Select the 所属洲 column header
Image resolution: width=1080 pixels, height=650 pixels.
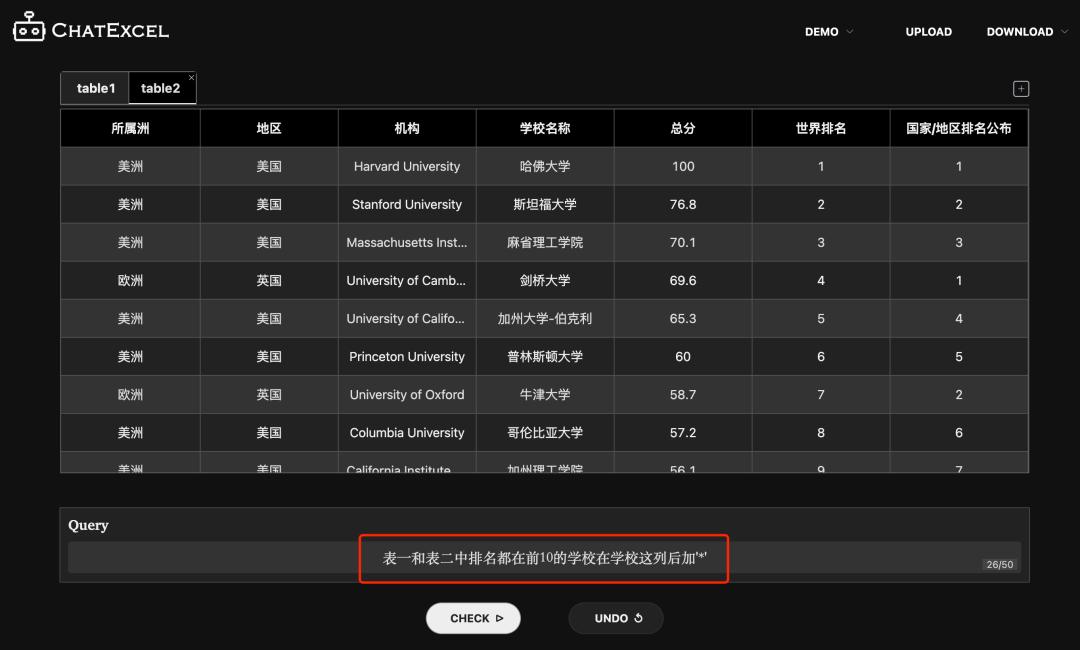tap(130, 128)
